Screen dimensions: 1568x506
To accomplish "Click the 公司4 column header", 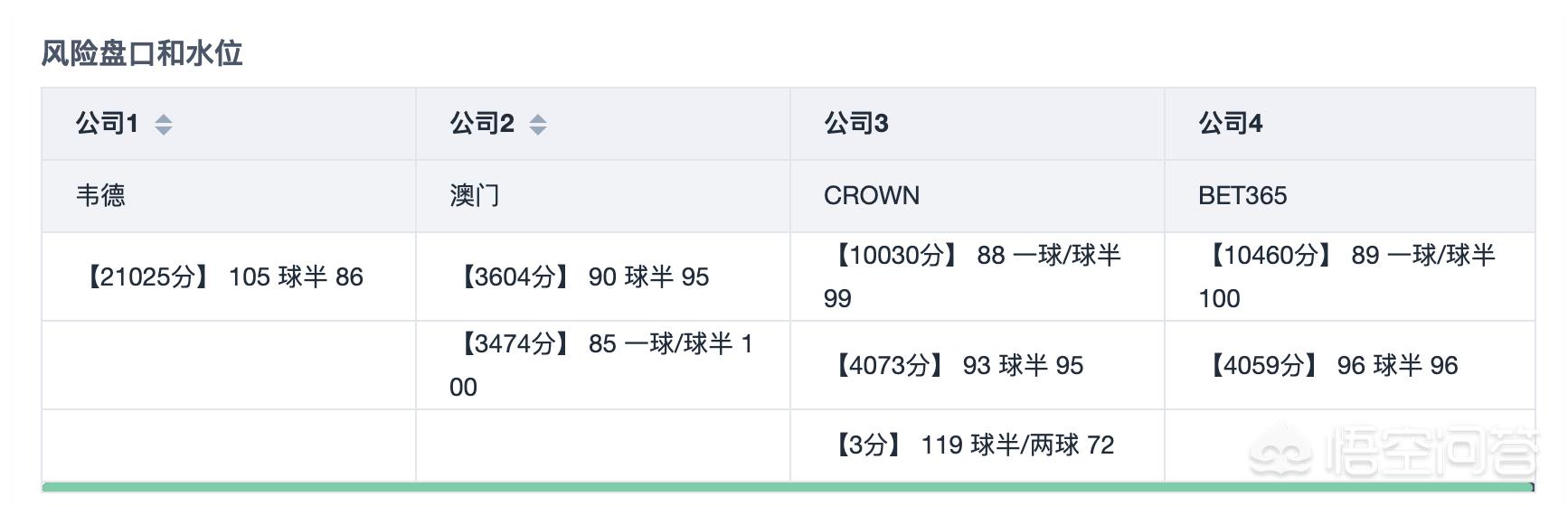I will (1350, 124).
